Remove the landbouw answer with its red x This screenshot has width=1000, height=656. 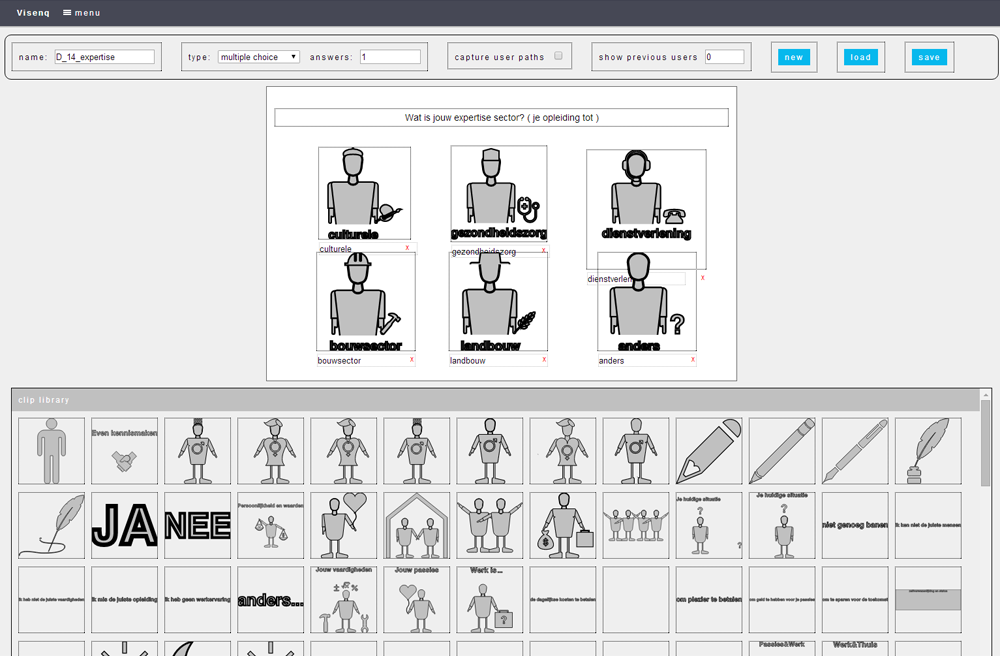tap(544, 360)
